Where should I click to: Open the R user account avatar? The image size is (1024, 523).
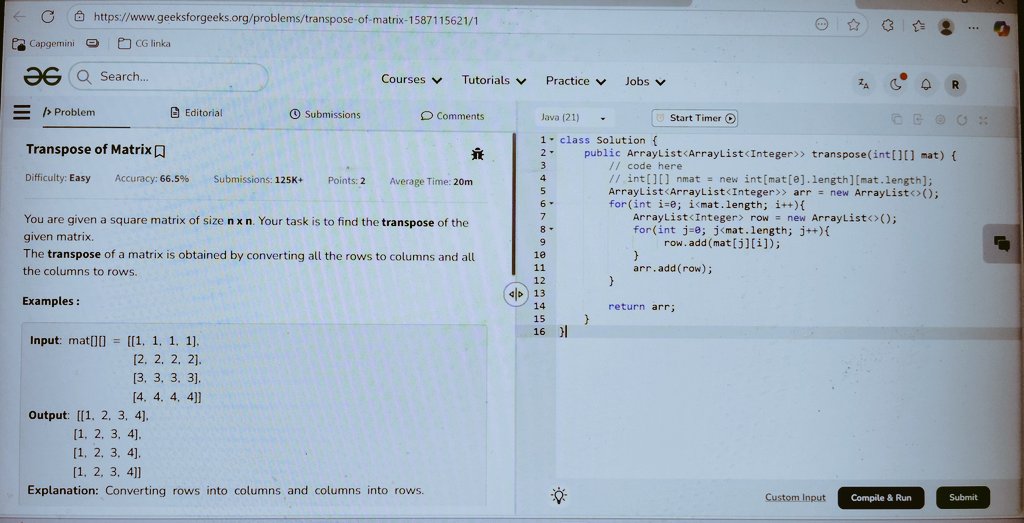[x=955, y=85]
